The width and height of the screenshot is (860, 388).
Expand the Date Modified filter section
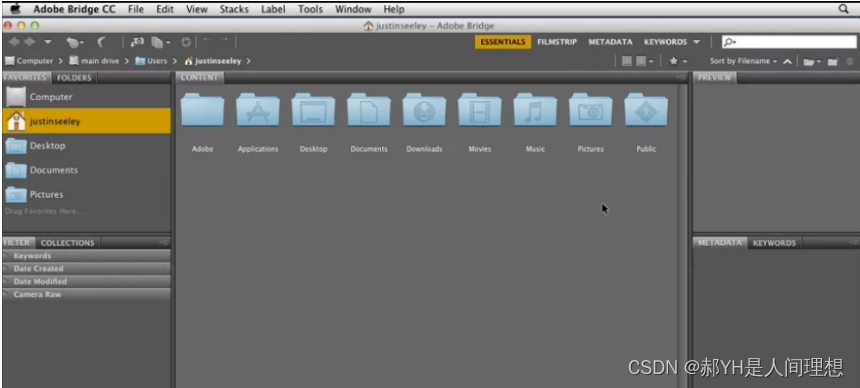point(86,282)
